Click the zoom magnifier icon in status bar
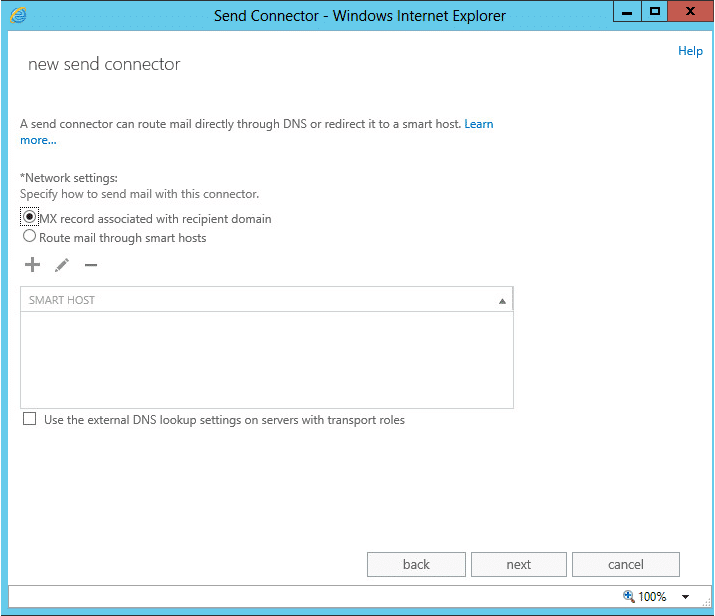The width and height of the screenshot is (715, 616). tap(629, 596)
